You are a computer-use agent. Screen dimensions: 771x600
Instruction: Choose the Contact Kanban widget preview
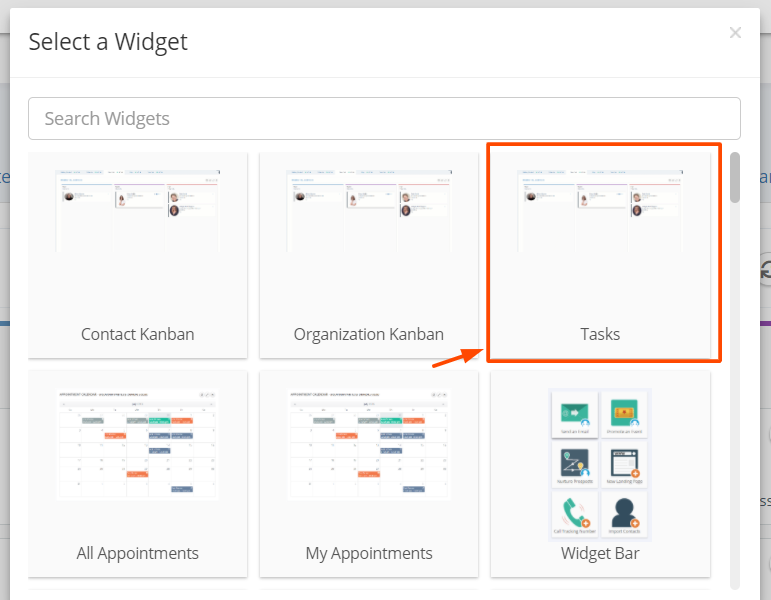click(138, 211)
